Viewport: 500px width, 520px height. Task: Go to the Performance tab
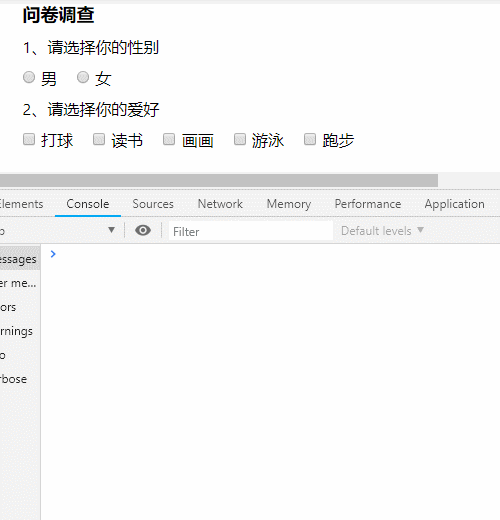coord(368,204)
